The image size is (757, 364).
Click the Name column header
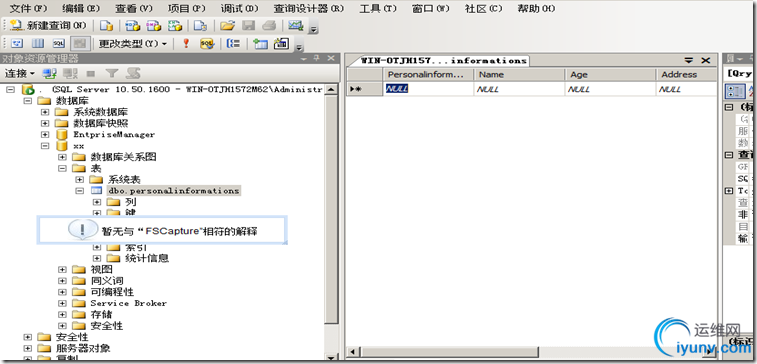tap(519, 74)
